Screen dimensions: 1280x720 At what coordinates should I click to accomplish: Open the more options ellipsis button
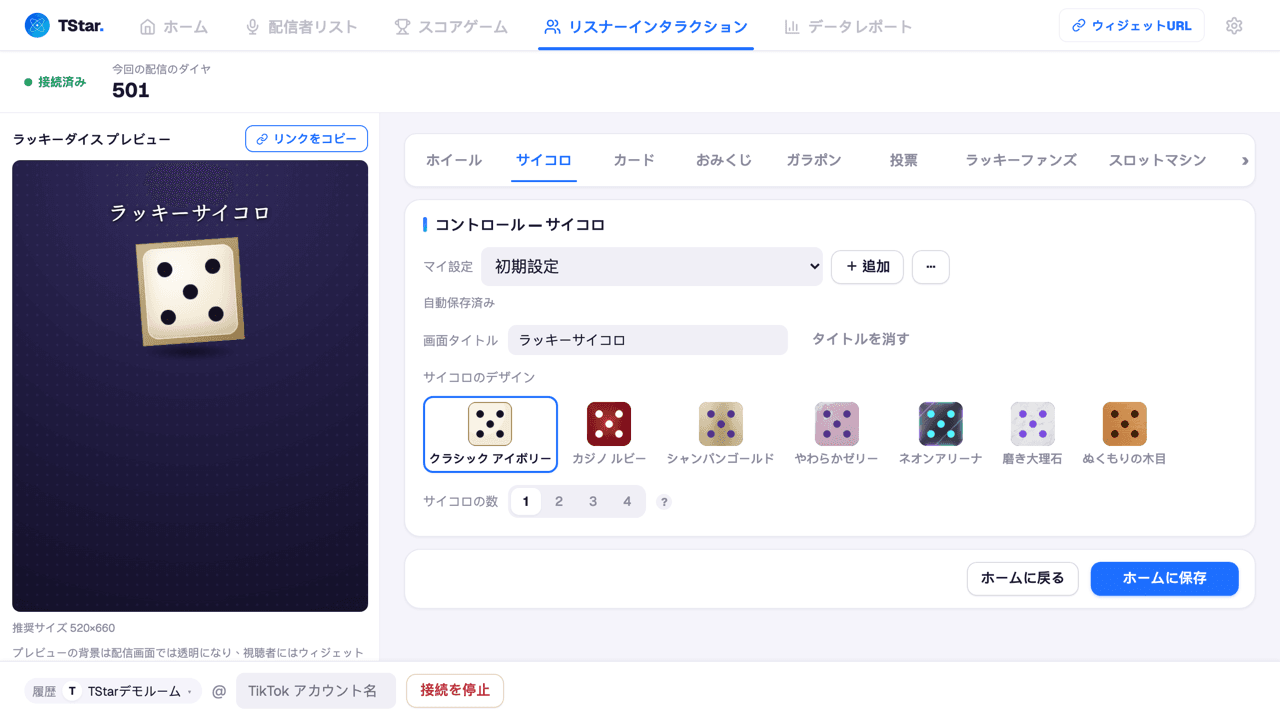931,267
